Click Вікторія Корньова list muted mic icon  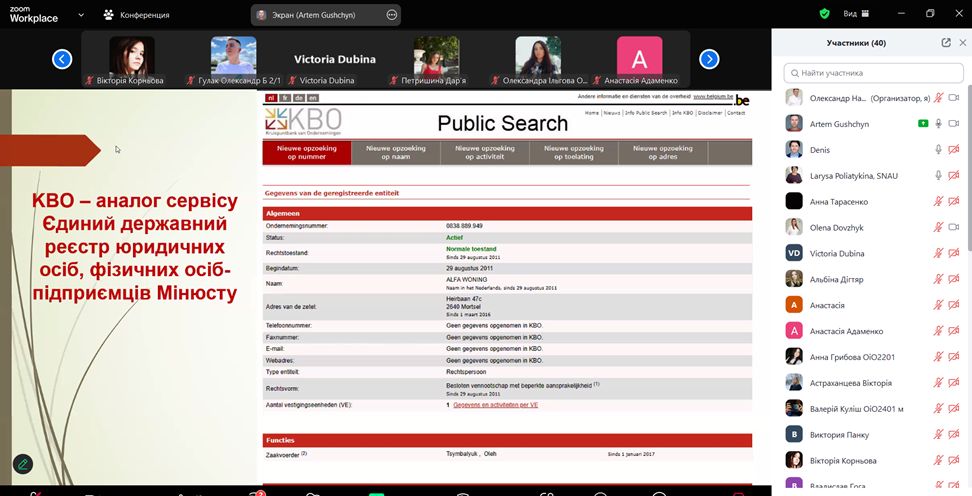939,461
